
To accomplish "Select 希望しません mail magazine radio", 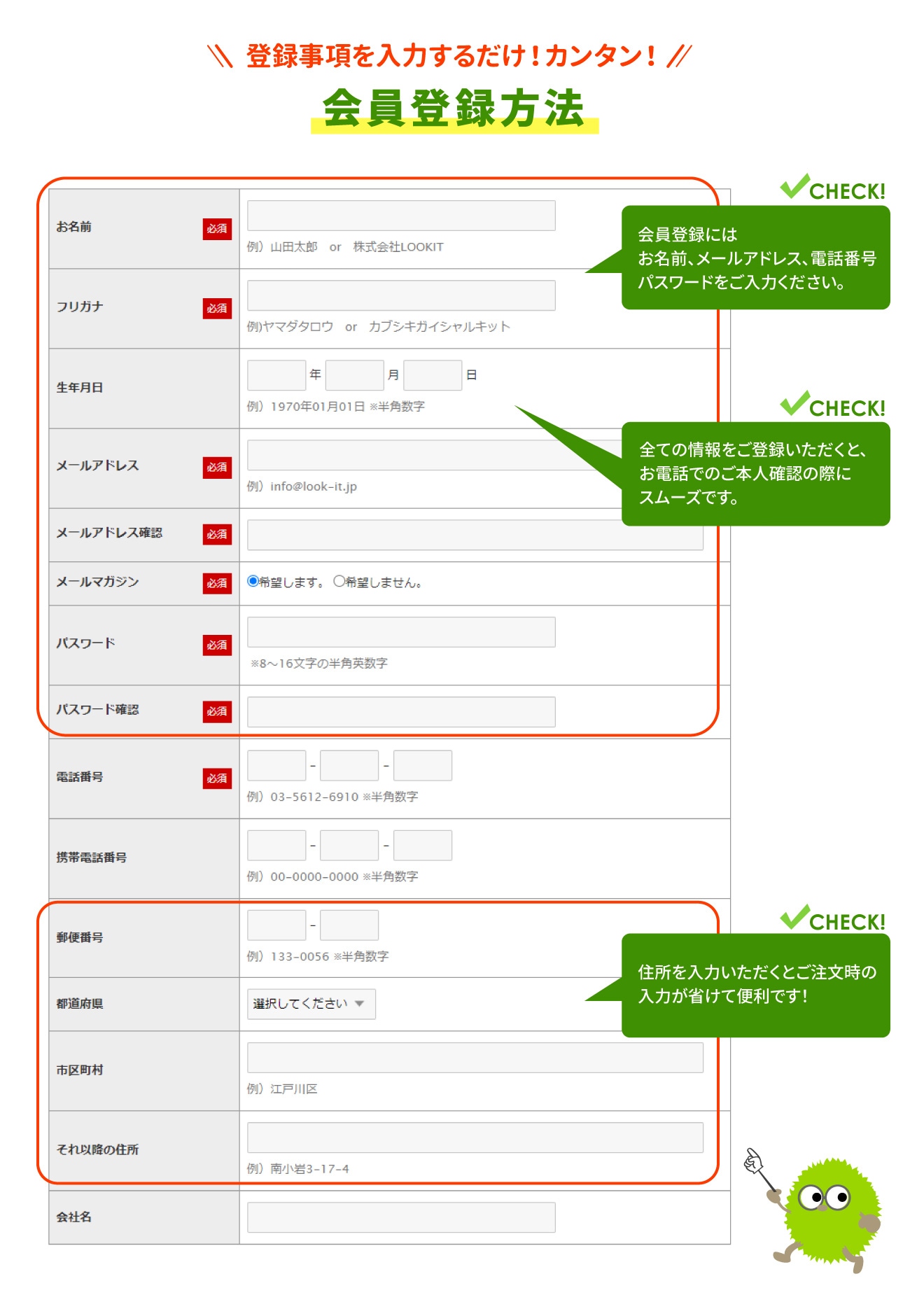I will (339, 581).
